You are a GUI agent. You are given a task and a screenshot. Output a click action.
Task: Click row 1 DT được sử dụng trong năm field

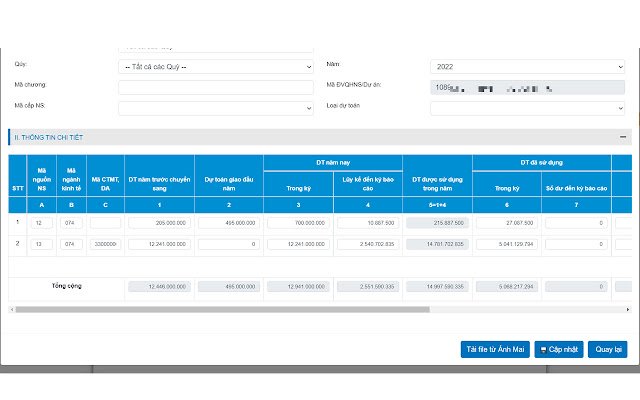pyautogui.click(x=437, y=223)
